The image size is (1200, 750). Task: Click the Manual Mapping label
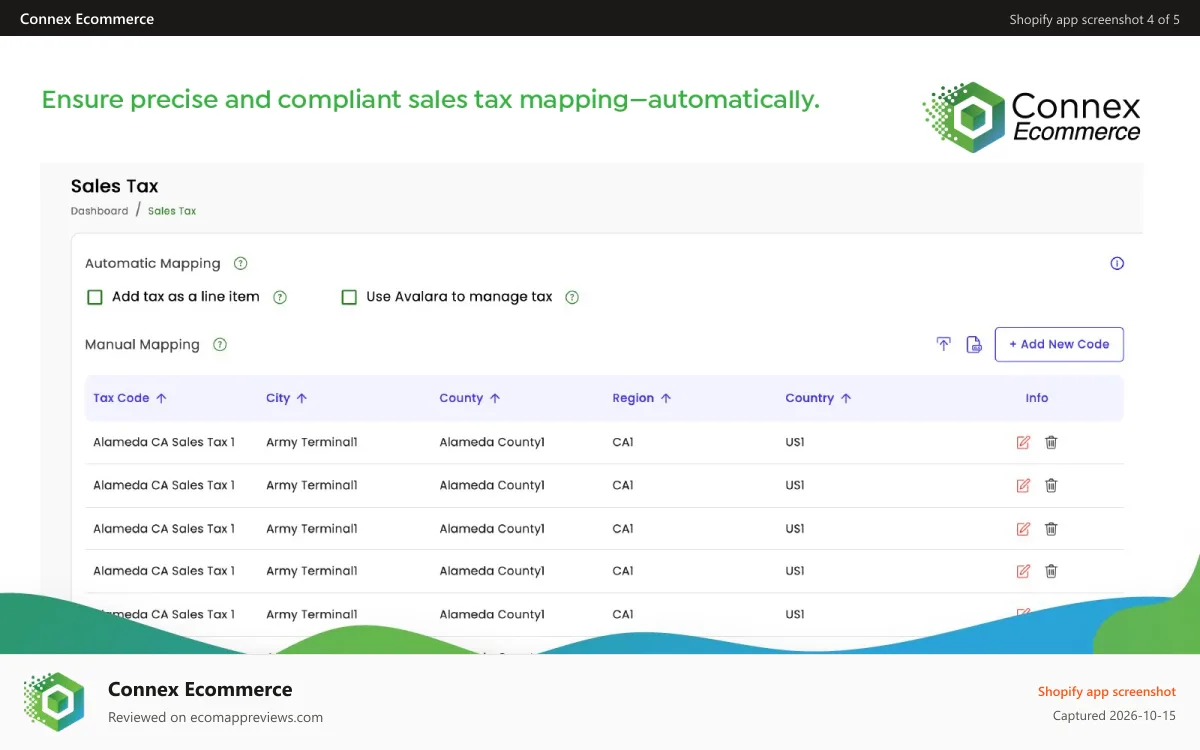(x=142, y=345)
